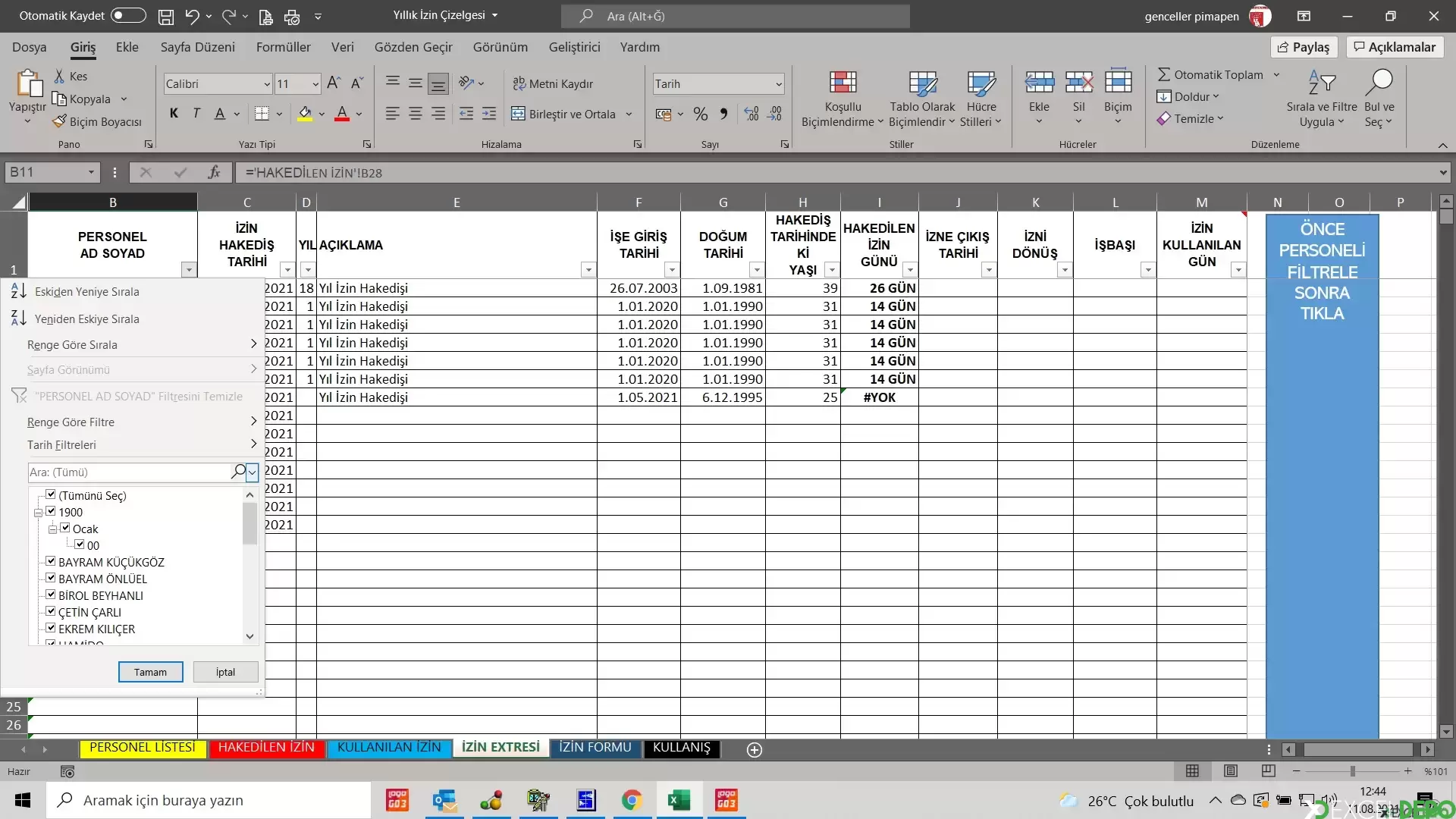Viewport: 1456px width, 819px height.
Task: Uncheck the 1900 year checkbox
Action: (x=51, y=511)
